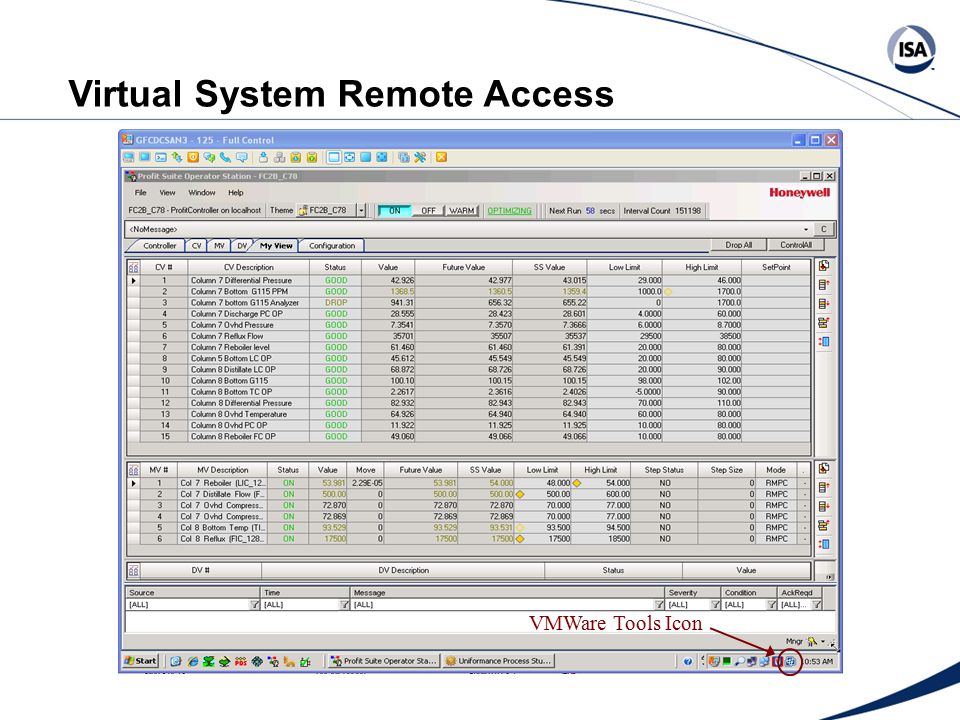Click the Drop All button
This screenshot has height=720, width=960.
[x=738, y=245]
